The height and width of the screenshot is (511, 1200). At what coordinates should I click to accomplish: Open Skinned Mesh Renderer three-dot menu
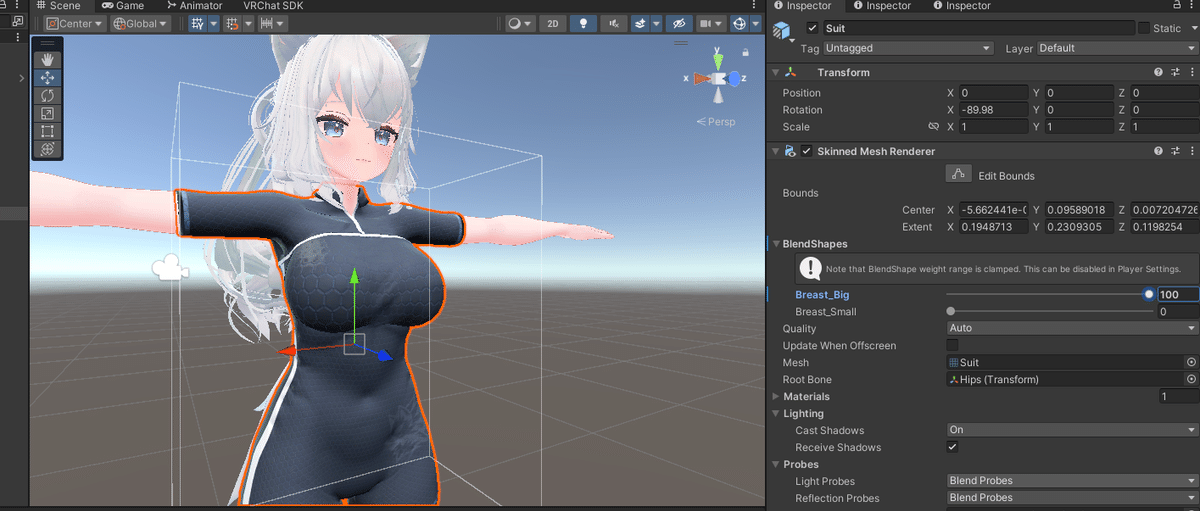click(x=1191, y=151)
